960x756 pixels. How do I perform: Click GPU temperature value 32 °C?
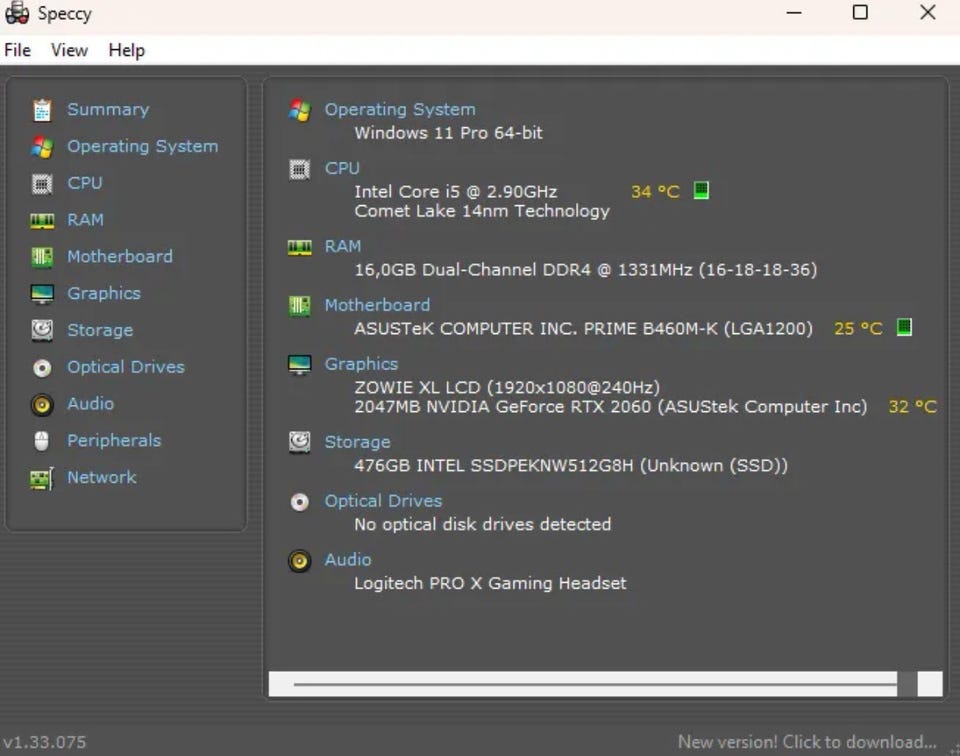pos(912,406)
